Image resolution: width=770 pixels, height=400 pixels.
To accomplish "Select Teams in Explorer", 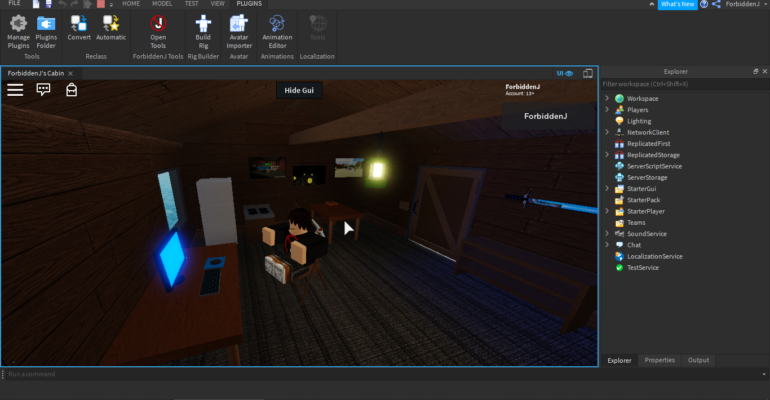I will pos(636,223).
